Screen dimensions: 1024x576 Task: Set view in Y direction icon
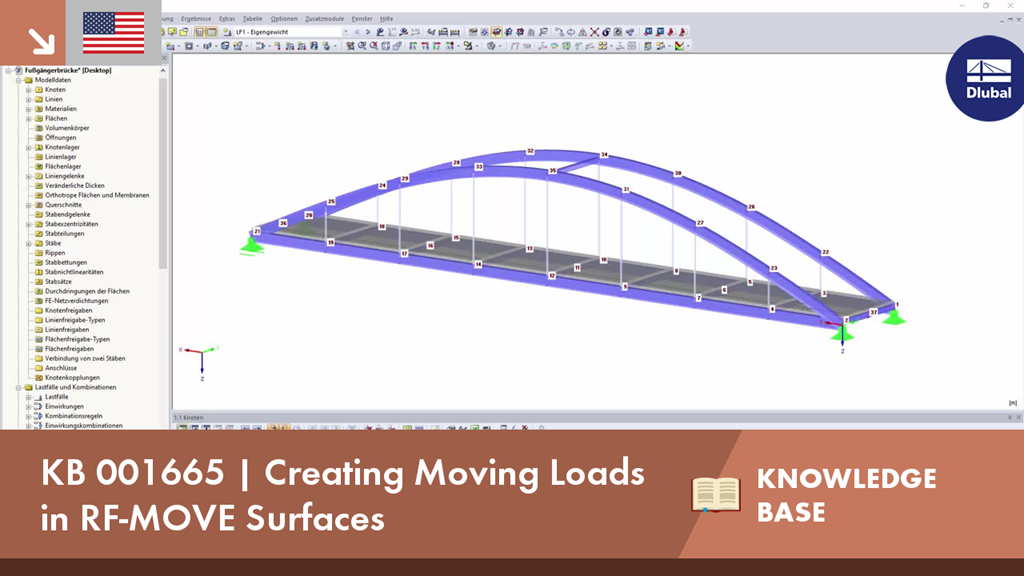(x=425, y=46)
